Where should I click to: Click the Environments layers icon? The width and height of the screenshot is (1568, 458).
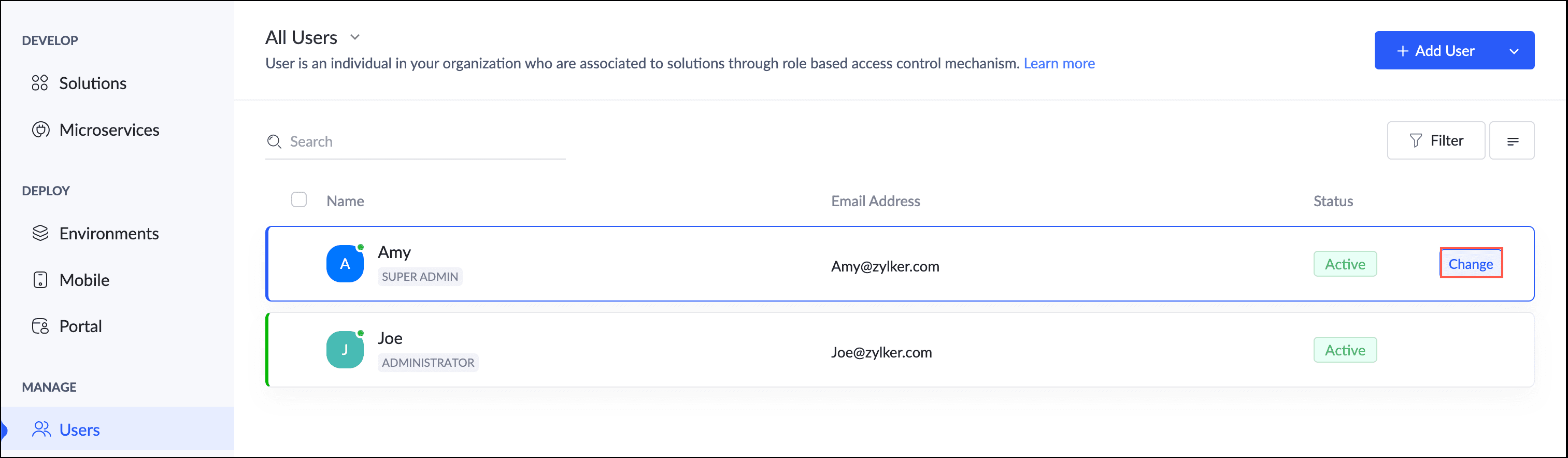click(40, 233)
